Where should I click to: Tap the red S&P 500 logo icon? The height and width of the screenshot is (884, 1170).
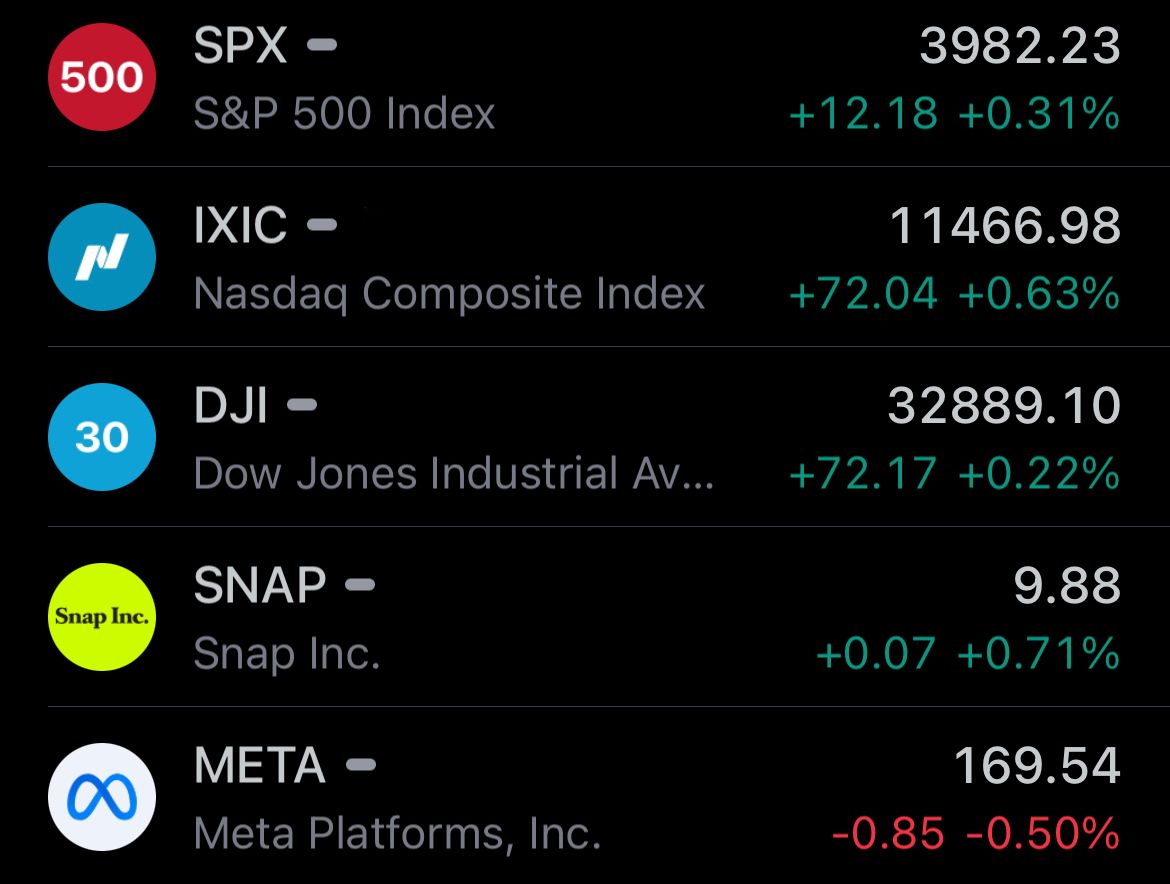tap(101, 77)
